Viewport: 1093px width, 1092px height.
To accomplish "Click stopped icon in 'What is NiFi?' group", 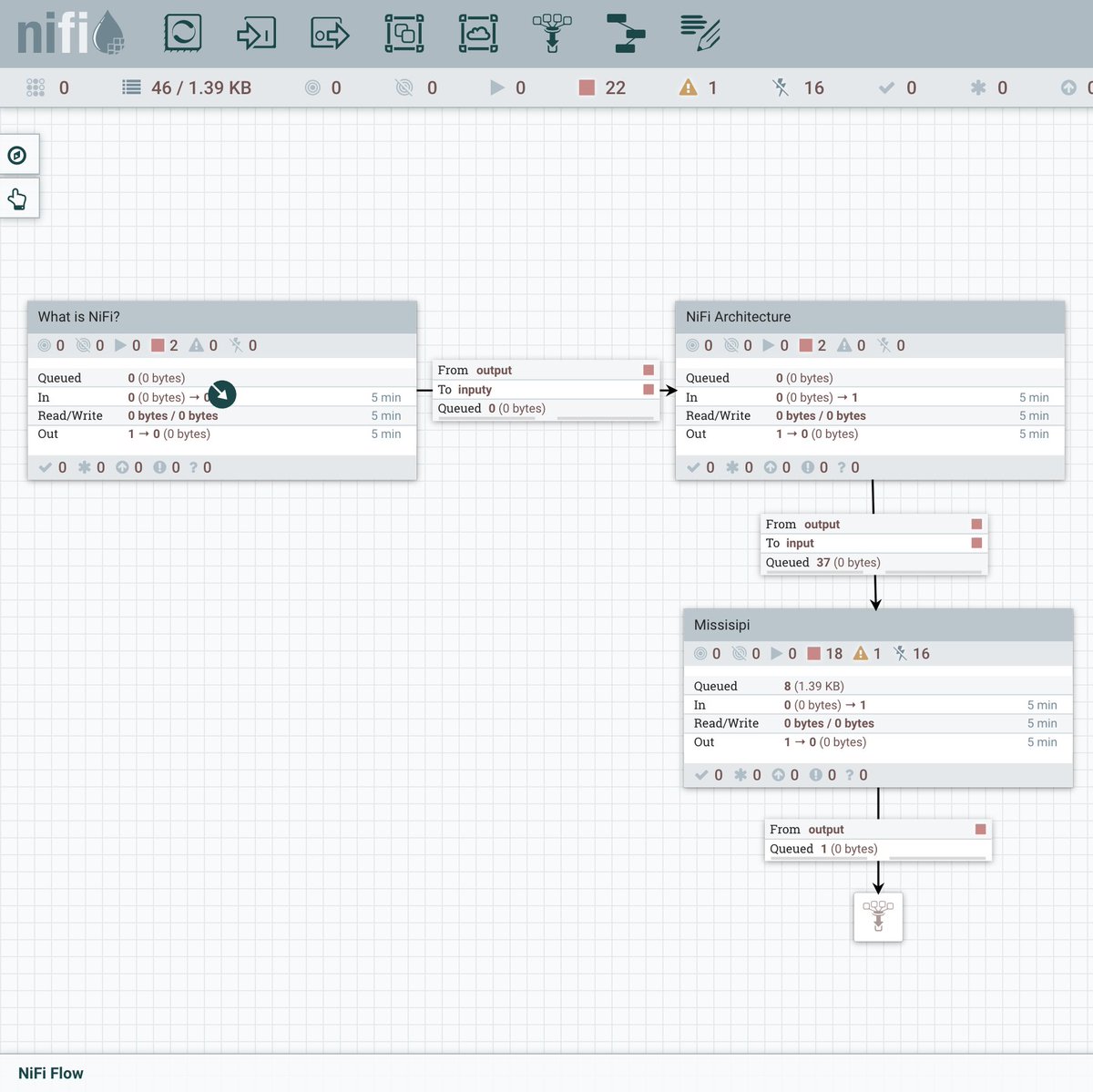I will (x=158, y=345).
